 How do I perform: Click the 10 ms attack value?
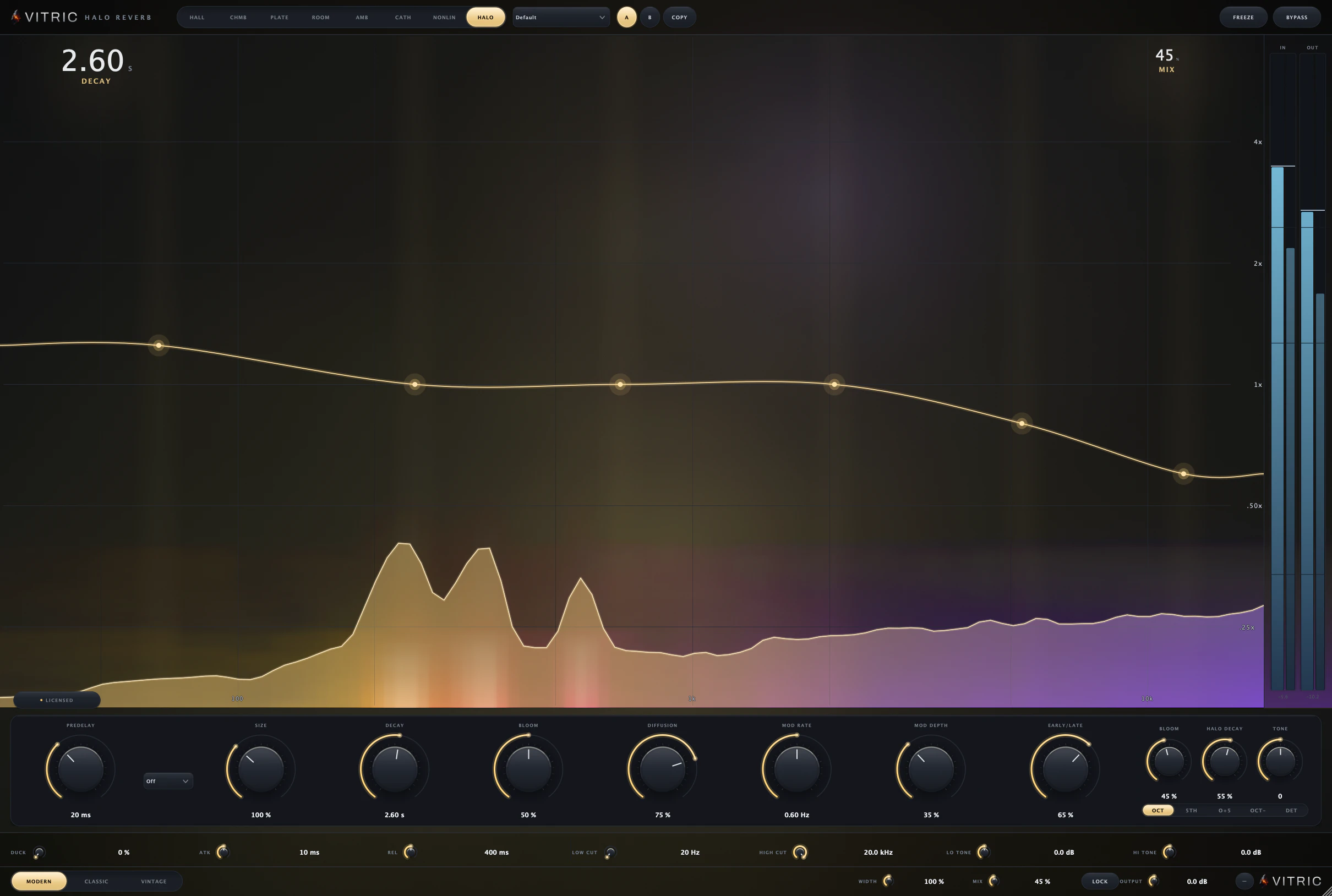309,853
